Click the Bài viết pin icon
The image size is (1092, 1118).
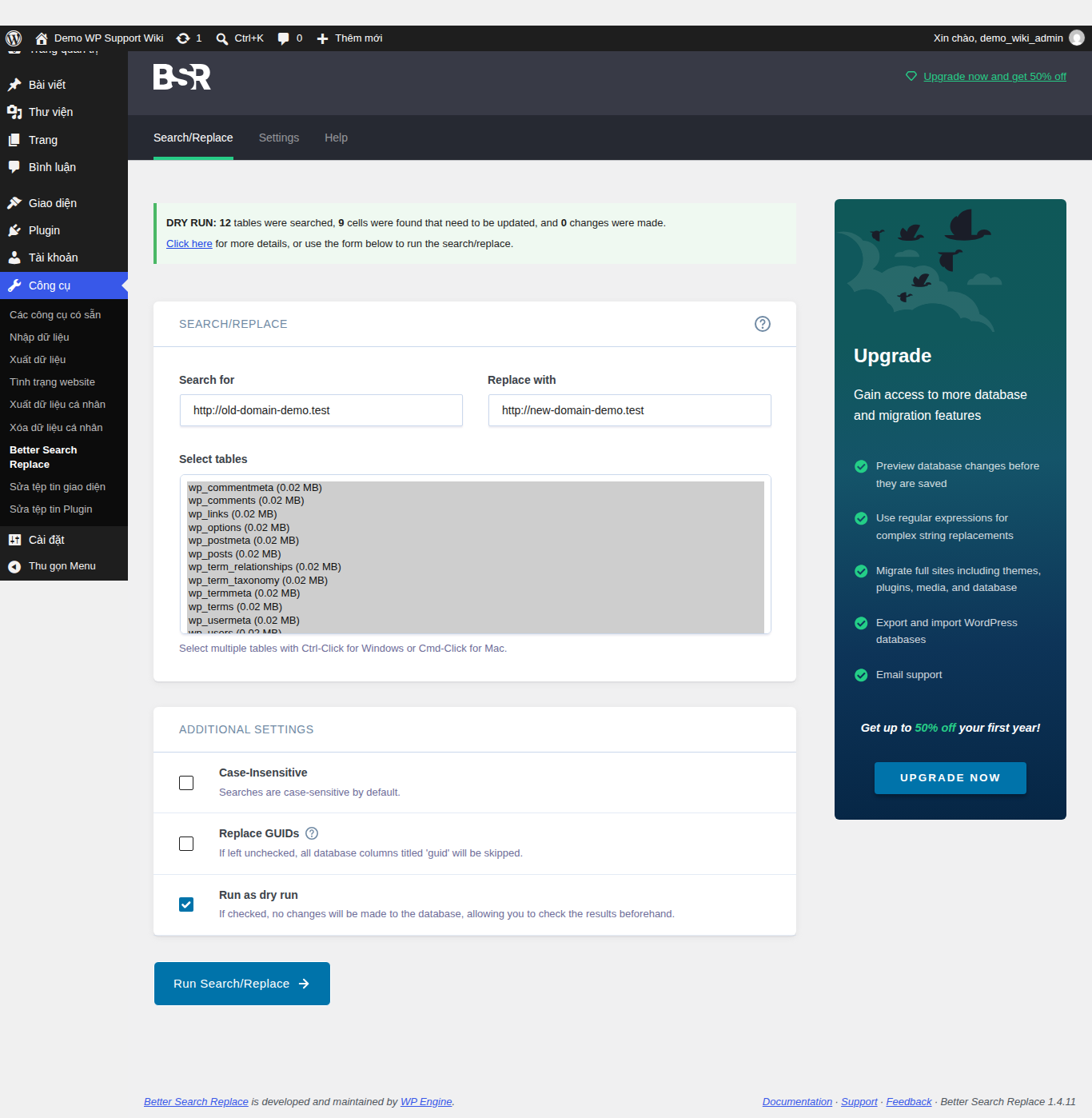coord(14,85)
